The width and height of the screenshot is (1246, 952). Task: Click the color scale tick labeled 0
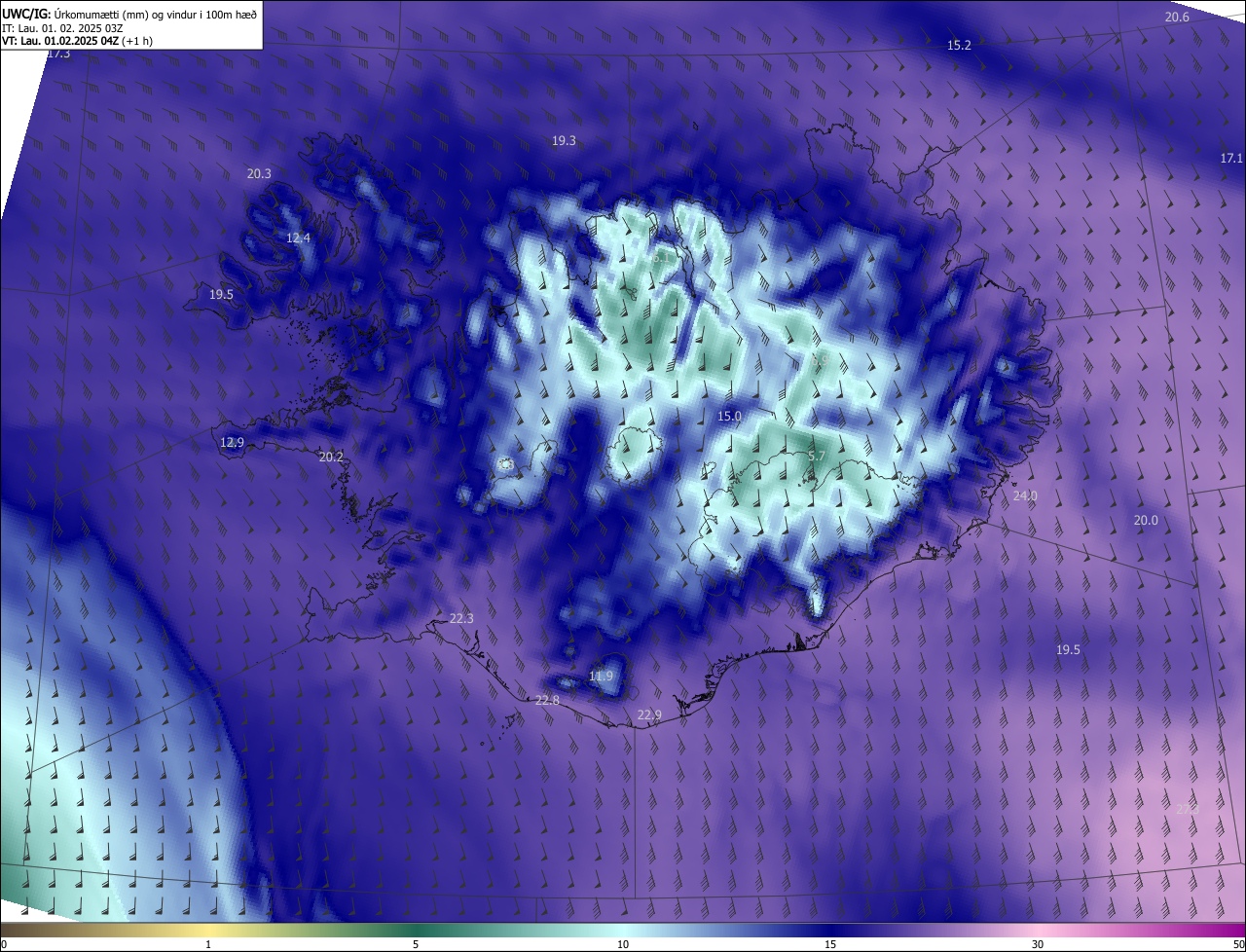pyautogui.click(x=4, y=945)
